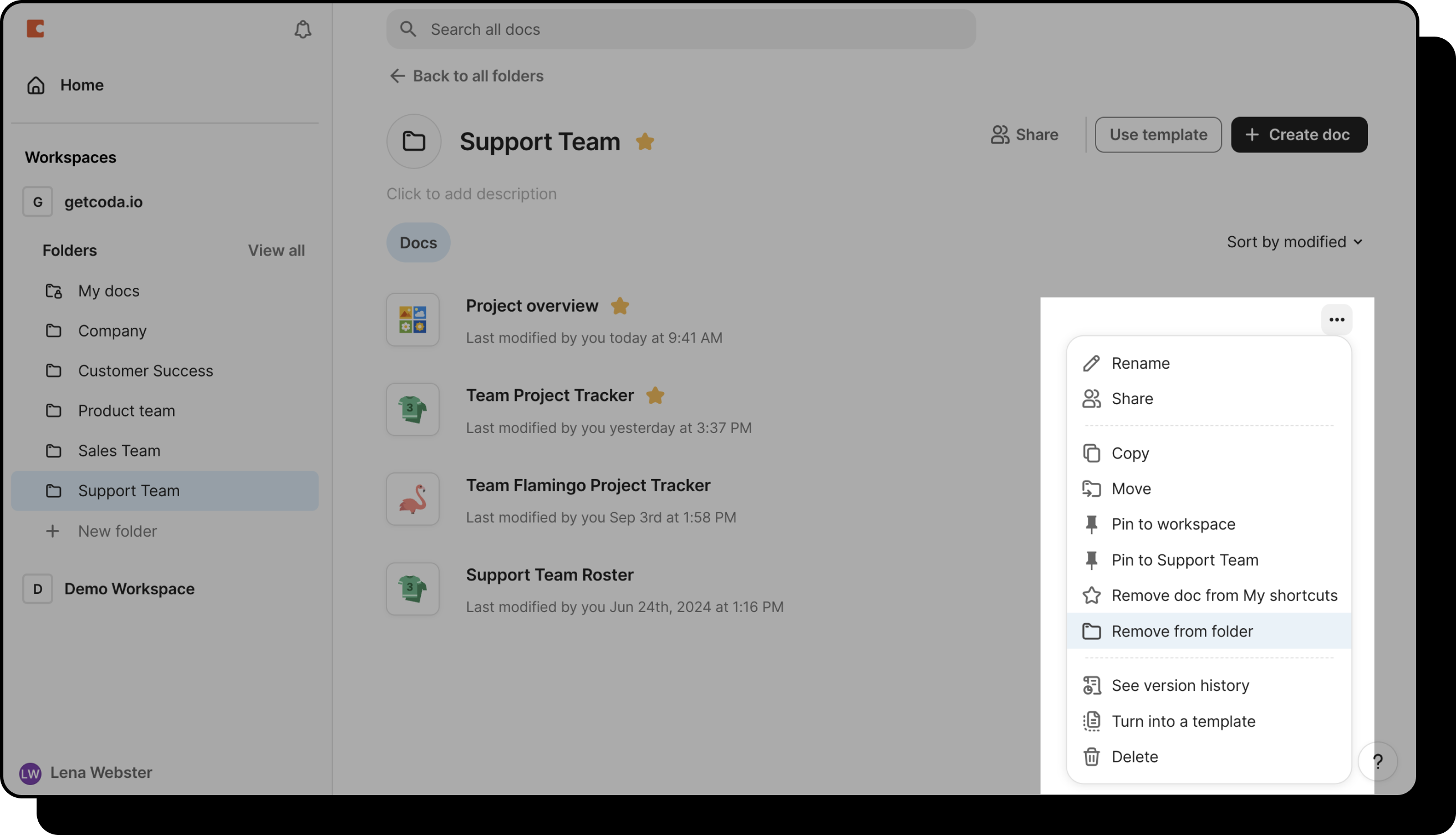1456x835 pixels.
Task: Click to add description field
Action: click(471, 194)
